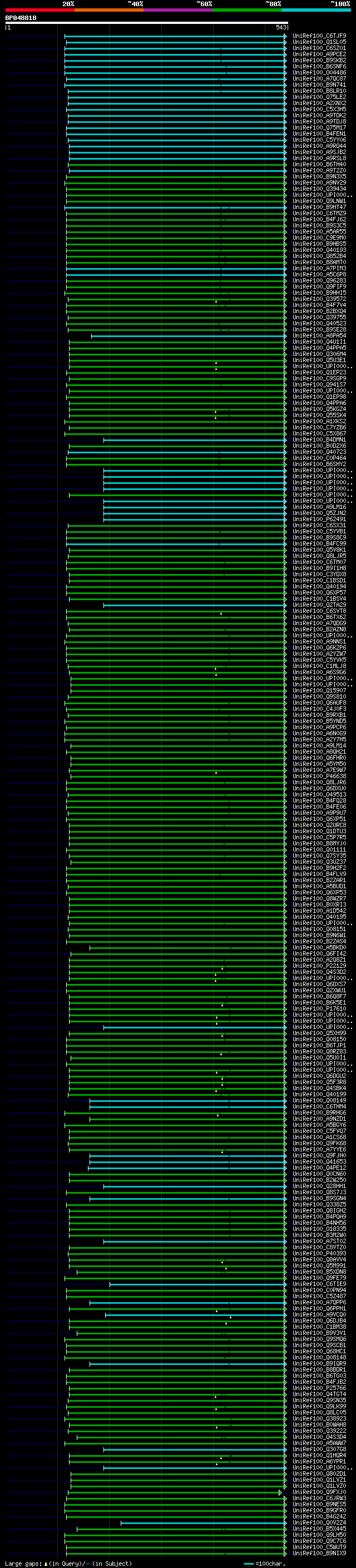Click the white query sequence bar
This screenshot has height=1568, width=356.
[x=147, y=22]
